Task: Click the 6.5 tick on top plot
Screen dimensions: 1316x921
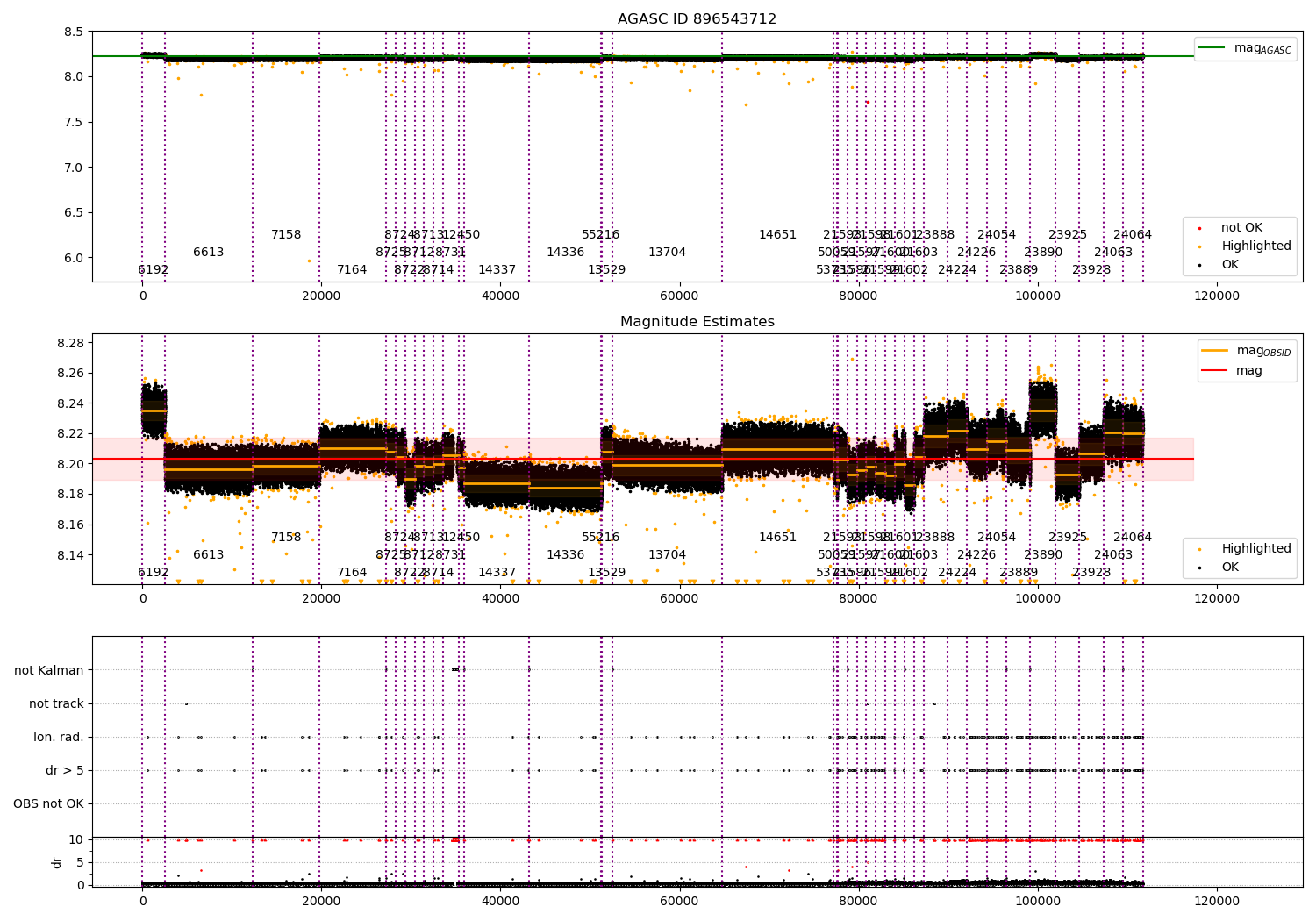Action: [75, 212]
